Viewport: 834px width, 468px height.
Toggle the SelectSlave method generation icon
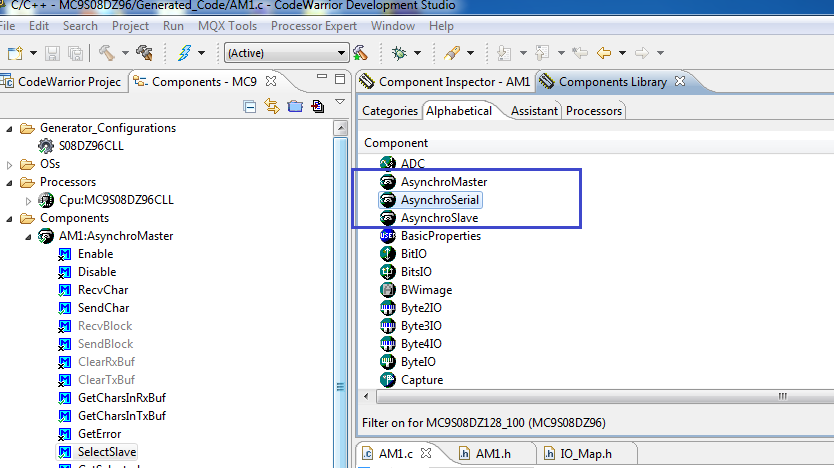pyautogui.click(x=64, y=453)
